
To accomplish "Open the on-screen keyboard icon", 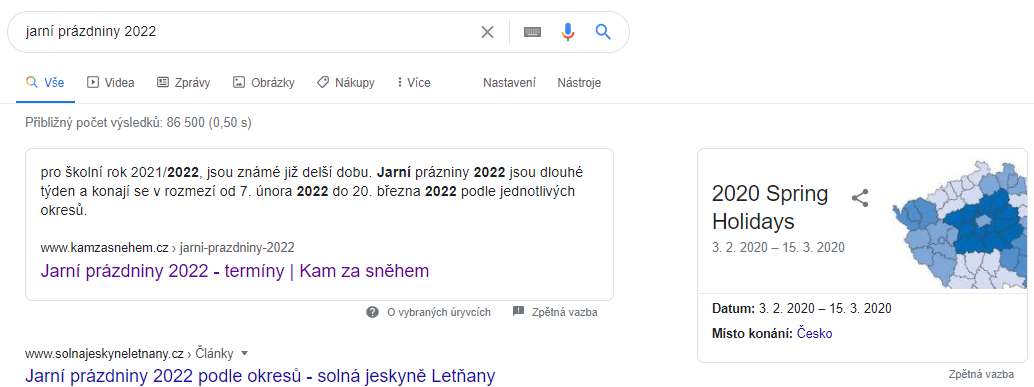I will click(532, 32).
